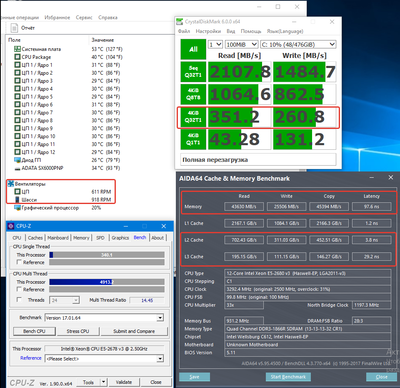The height and width of the screenshot is (388, 400).
Task: Click the Отчёт report document icon
Action: coord(14,28)
